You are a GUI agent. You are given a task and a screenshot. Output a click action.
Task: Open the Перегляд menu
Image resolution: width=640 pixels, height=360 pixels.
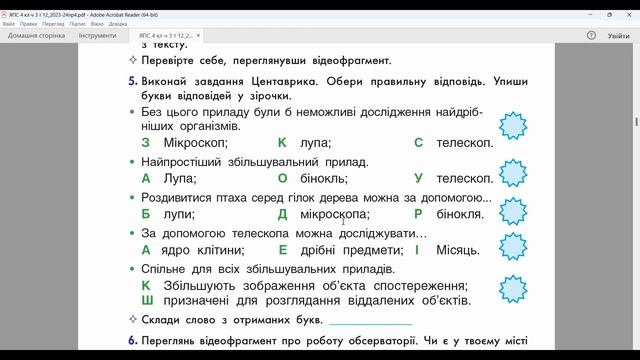(53, 24)
